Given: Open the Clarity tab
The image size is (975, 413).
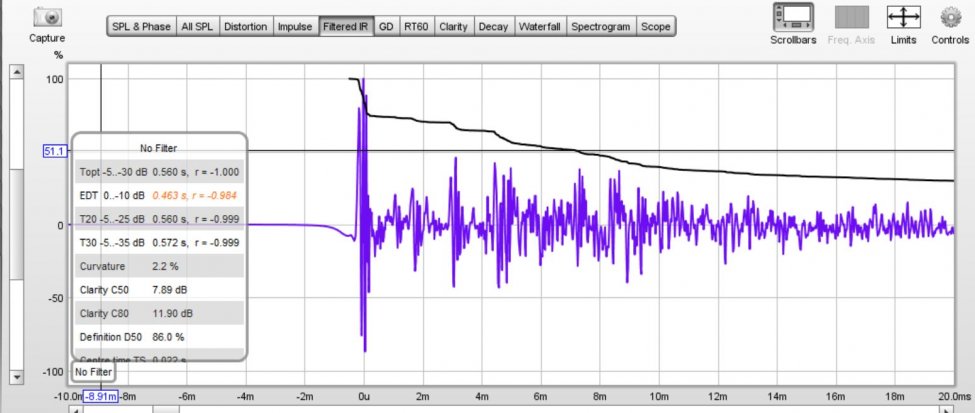Looking at the screenshot, I should click(453, 27).
